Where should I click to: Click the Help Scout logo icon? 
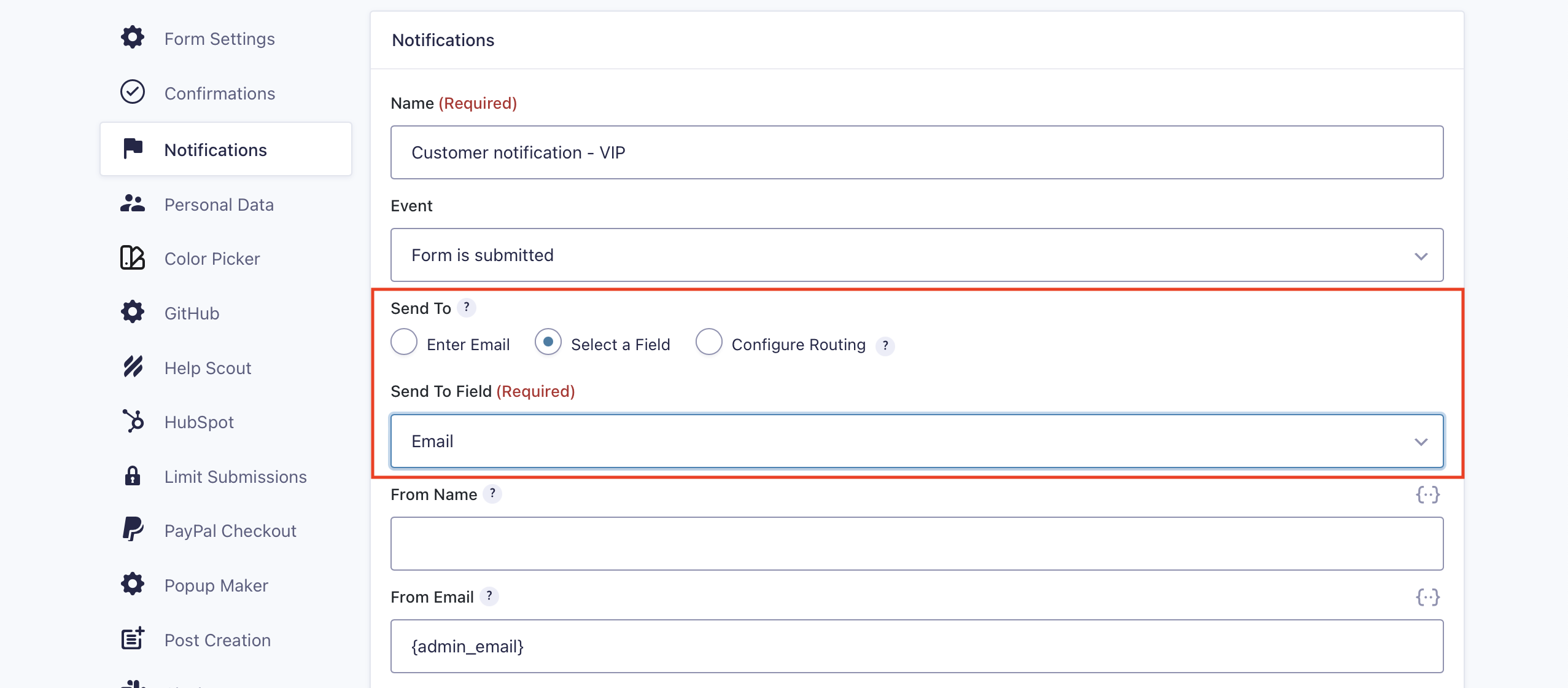133,367
